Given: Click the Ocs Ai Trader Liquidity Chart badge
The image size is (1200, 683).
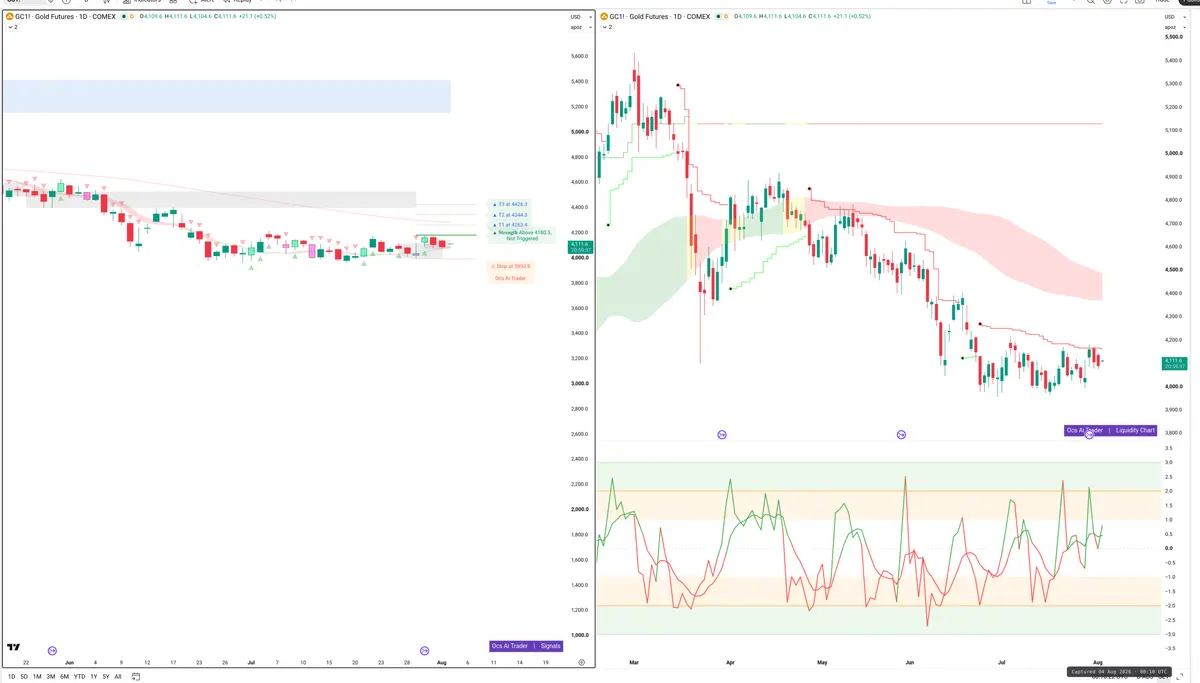Looking at the screenshot, I should coord(1111,430).
